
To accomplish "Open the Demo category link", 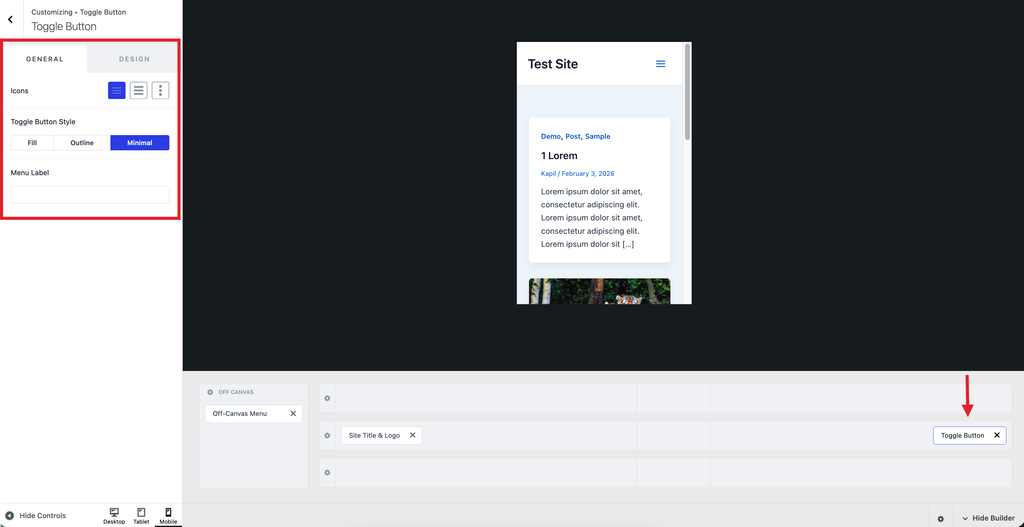I will click(551, 136).
